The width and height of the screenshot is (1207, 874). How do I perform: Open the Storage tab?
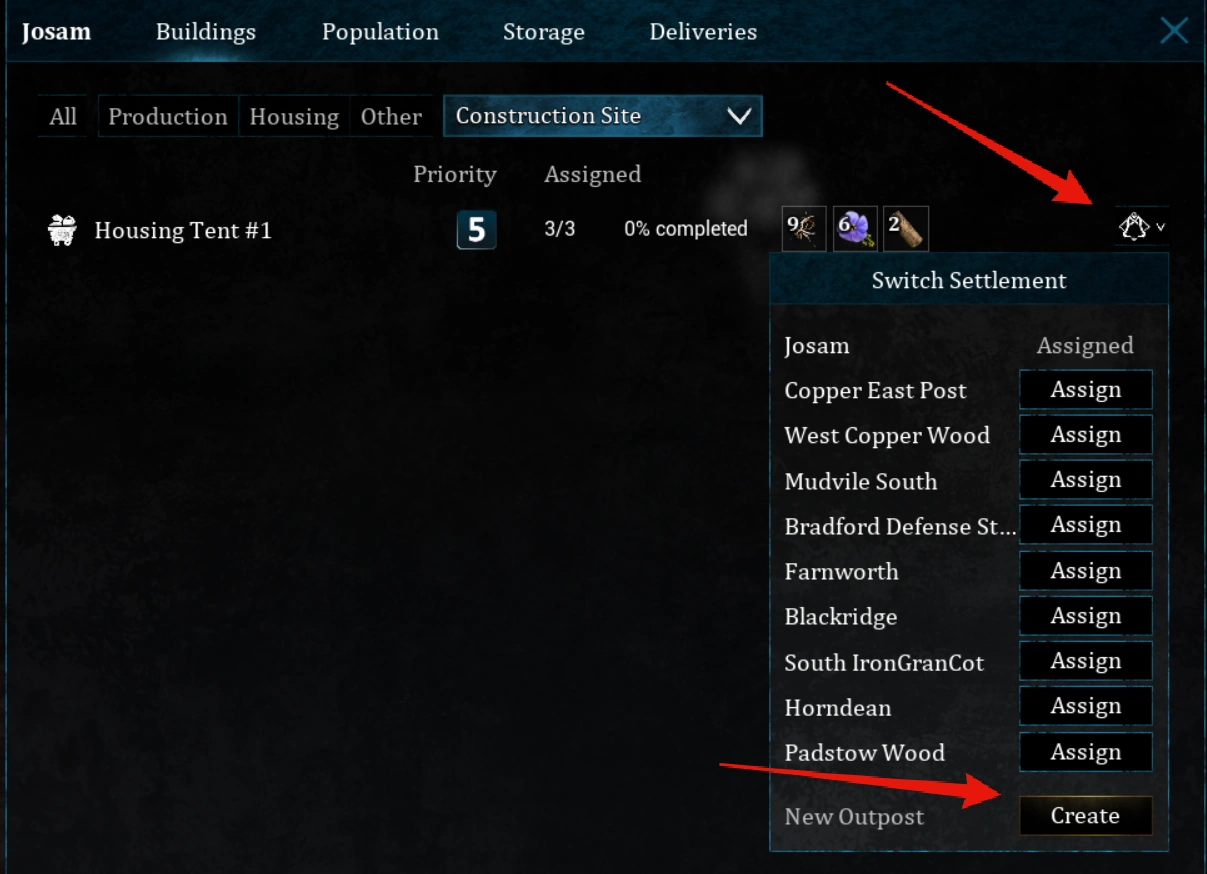click(544, 32)
